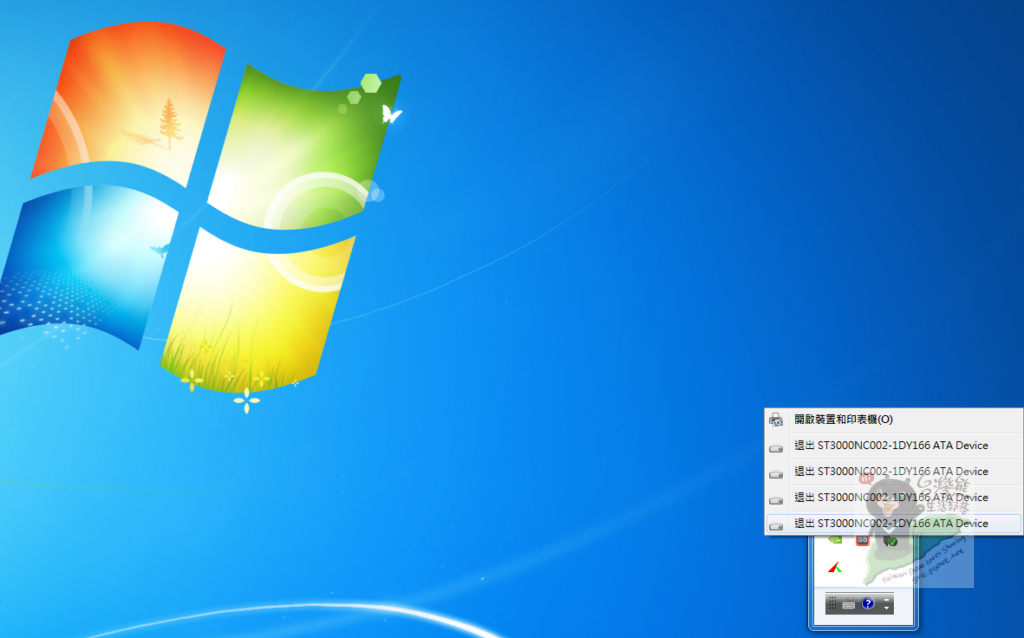Open the red and green arrow tray icon

pos(835,567)
